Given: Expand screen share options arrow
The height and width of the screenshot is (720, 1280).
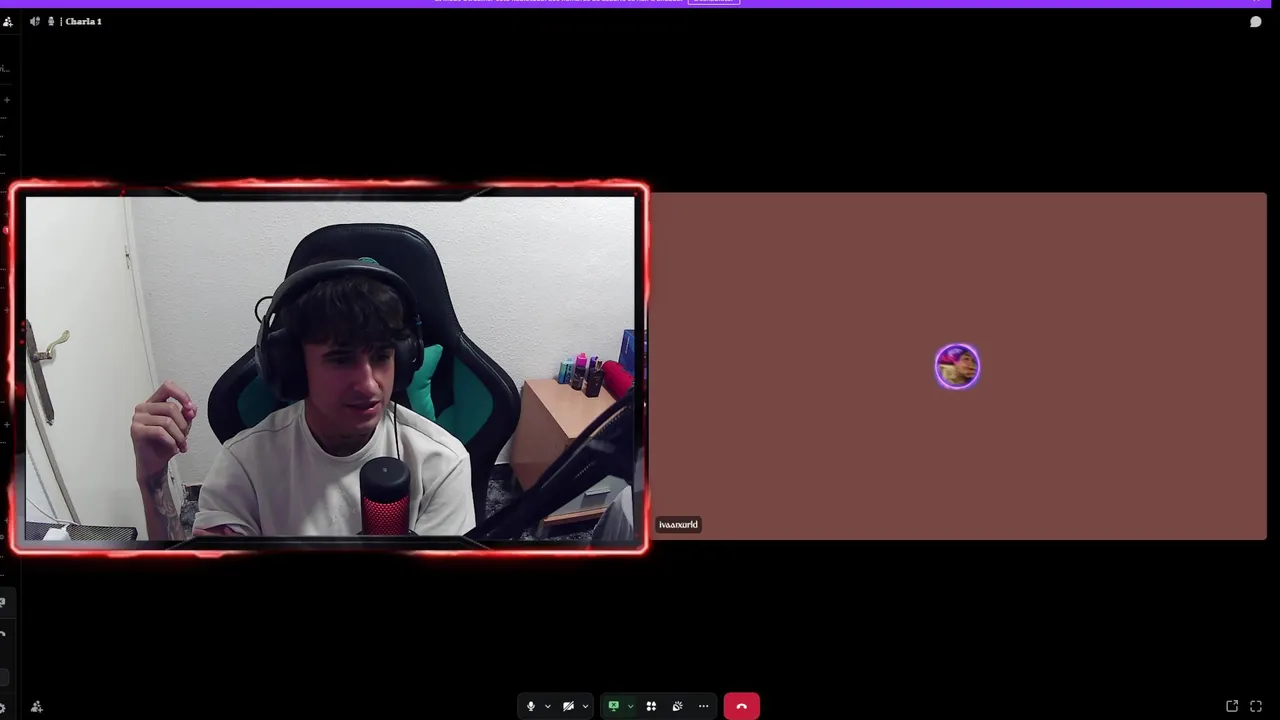Looking at the screenshot, I should point(630,707).
